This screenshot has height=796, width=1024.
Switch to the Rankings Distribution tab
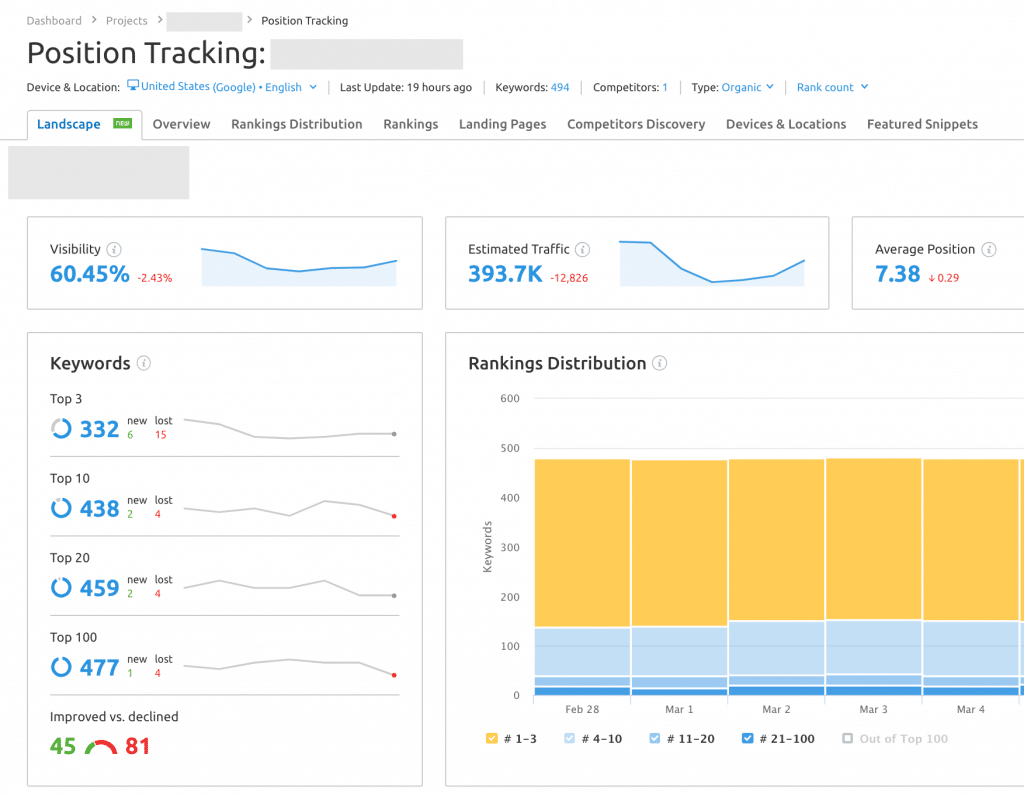click(x=296, y=124)
